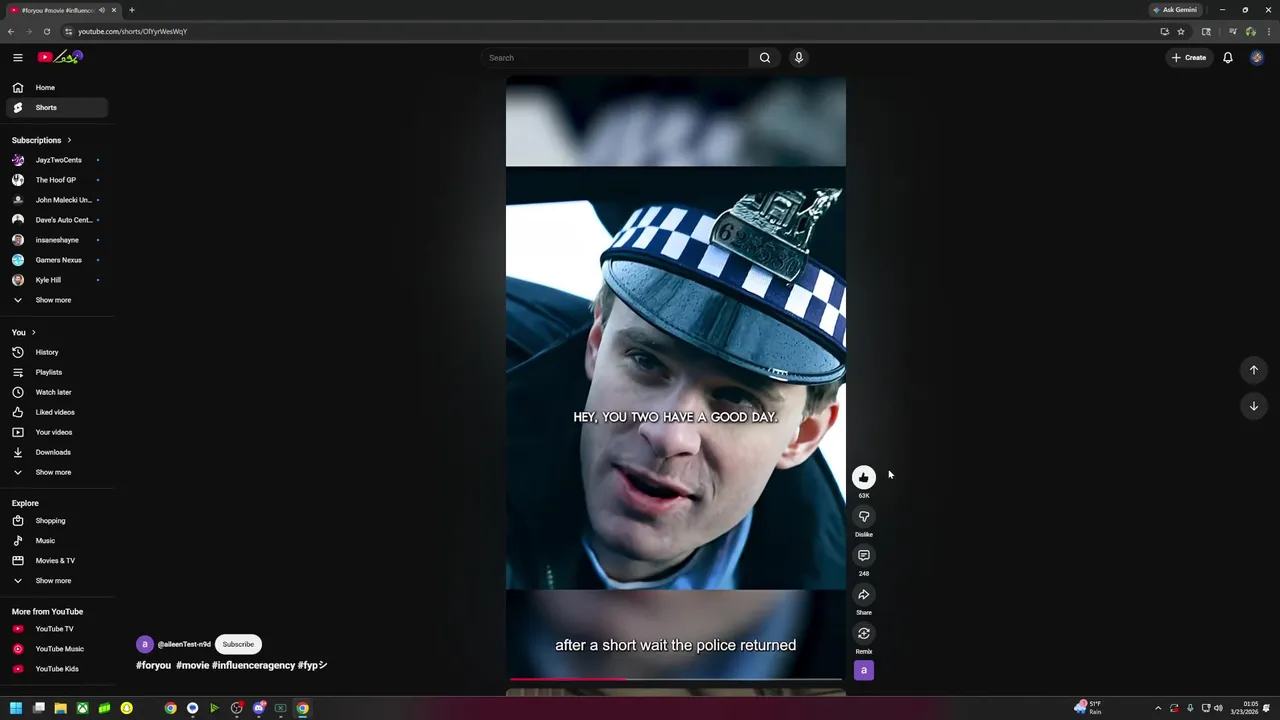
Task: Open File Explorer from taskbar
Action: point(60,708)
